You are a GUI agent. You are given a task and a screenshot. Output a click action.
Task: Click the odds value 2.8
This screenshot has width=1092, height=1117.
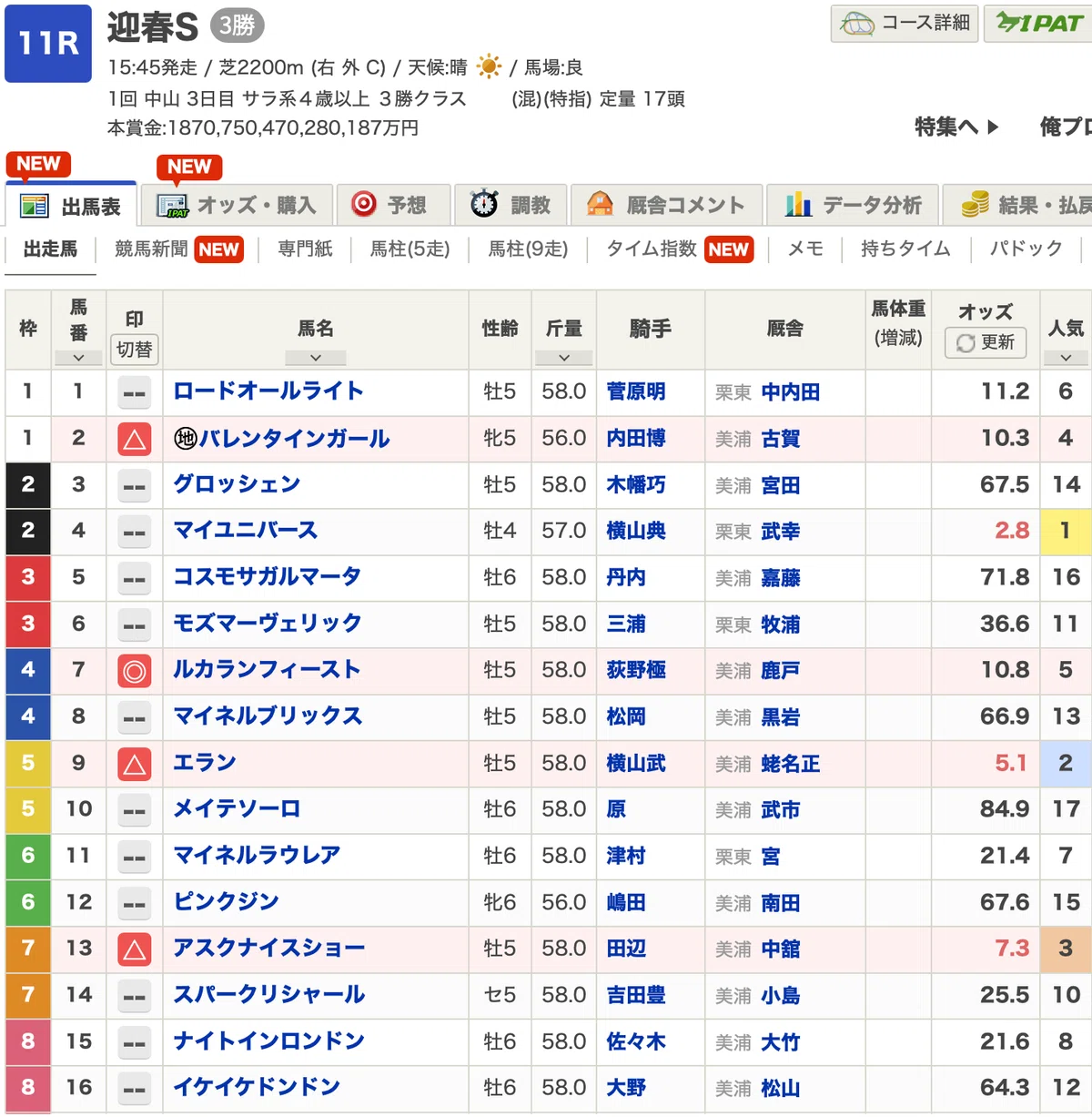pos(1012,531)
